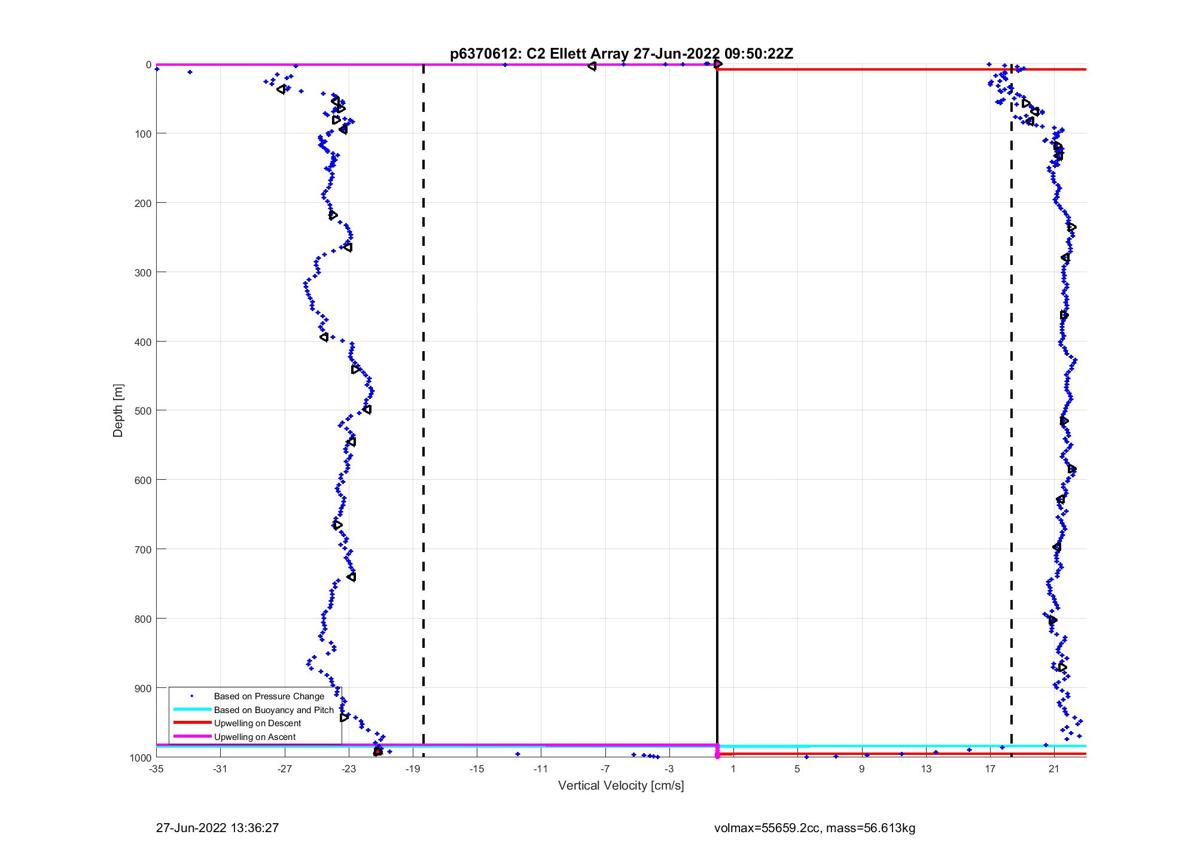
Task: Click x-axis tick label '-15'
Action: (476, 769)
